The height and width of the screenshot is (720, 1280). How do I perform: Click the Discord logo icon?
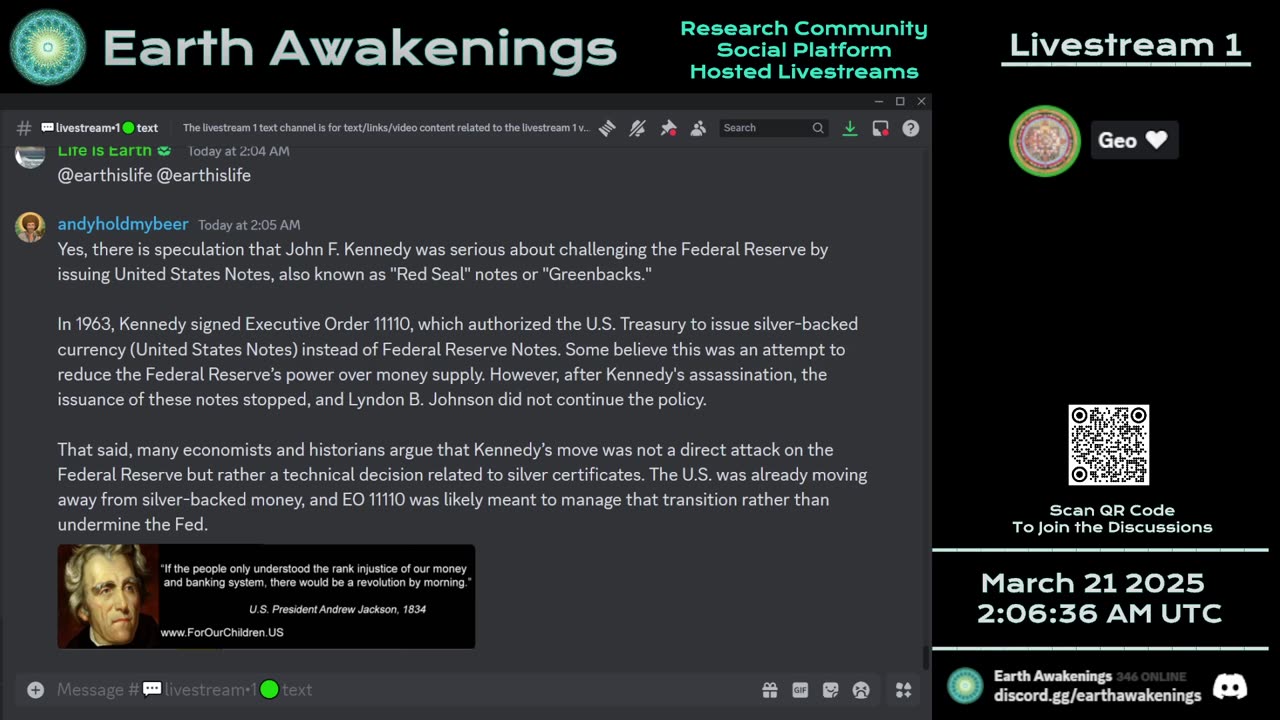[x=1230, y=687]
